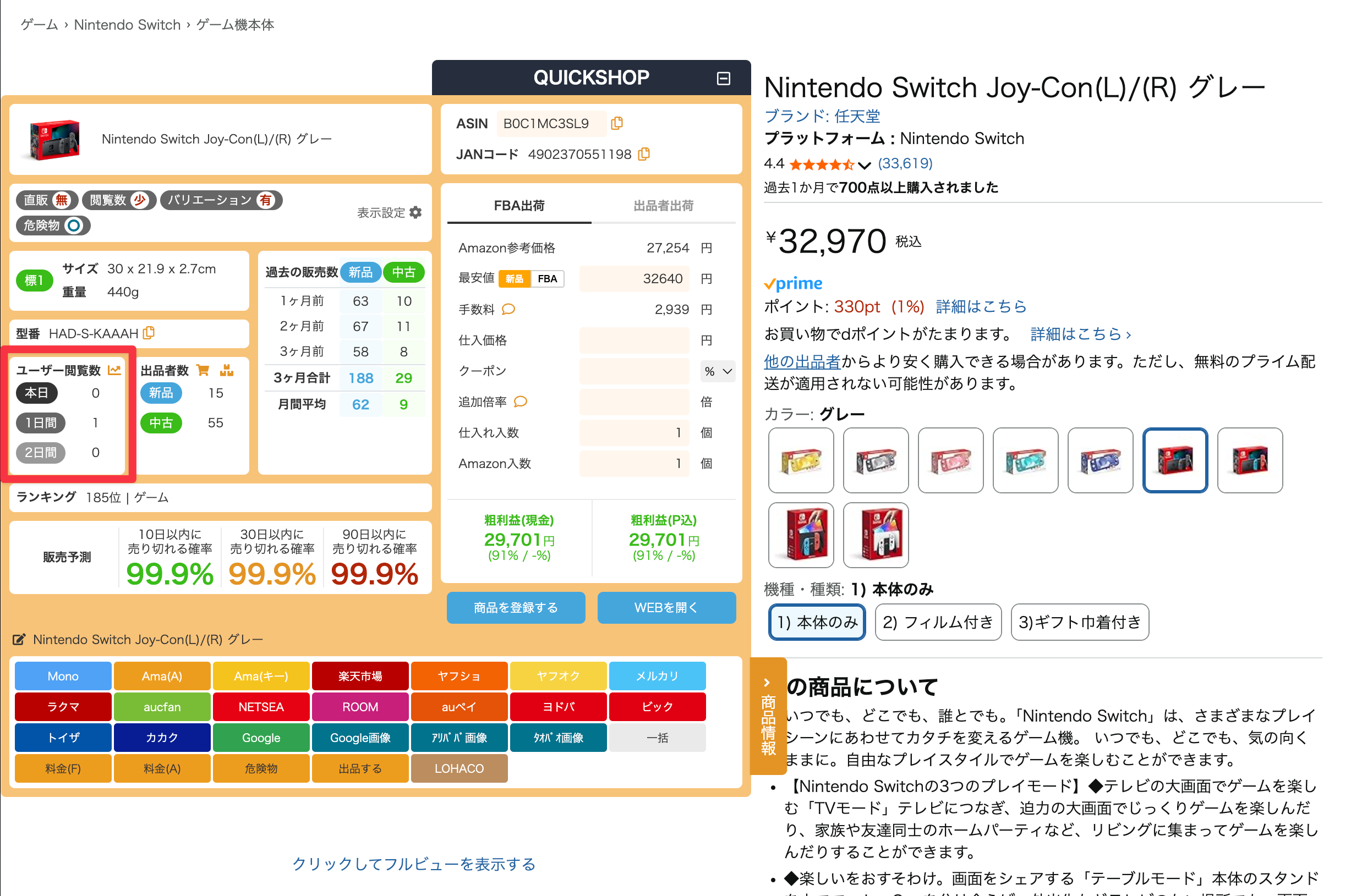
Task: Expand the star rating breakdown chevron
Action: pyautogui.click(x=864, y=166)
